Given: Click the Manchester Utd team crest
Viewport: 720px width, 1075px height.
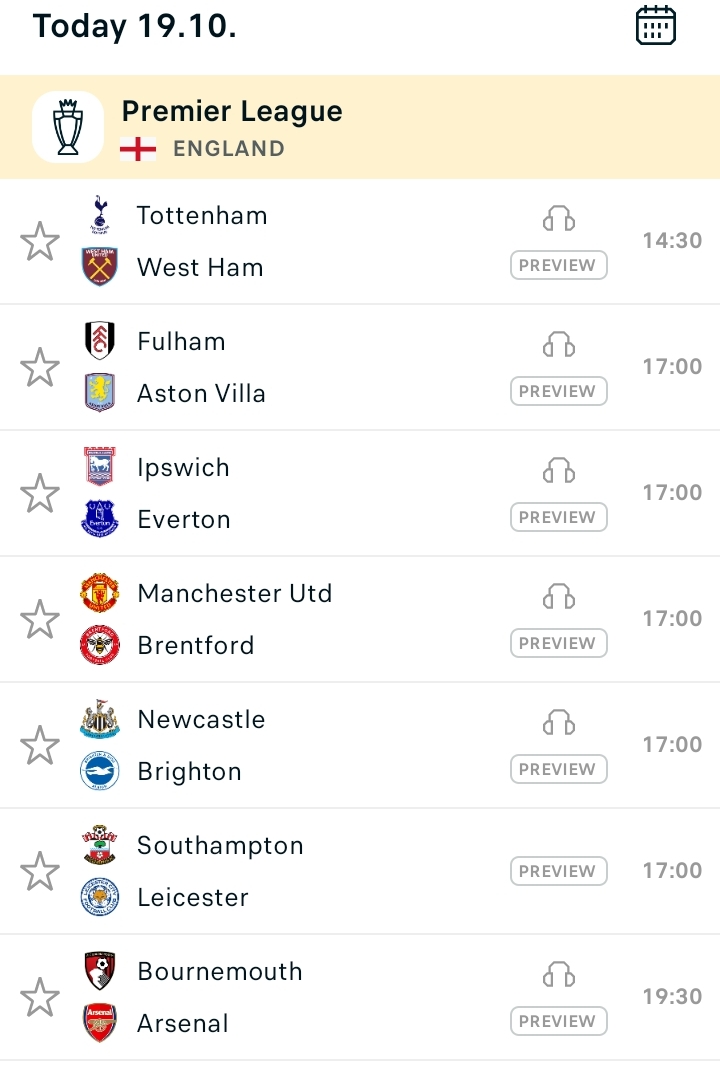Looking at the screenshot, I should 100,593.
